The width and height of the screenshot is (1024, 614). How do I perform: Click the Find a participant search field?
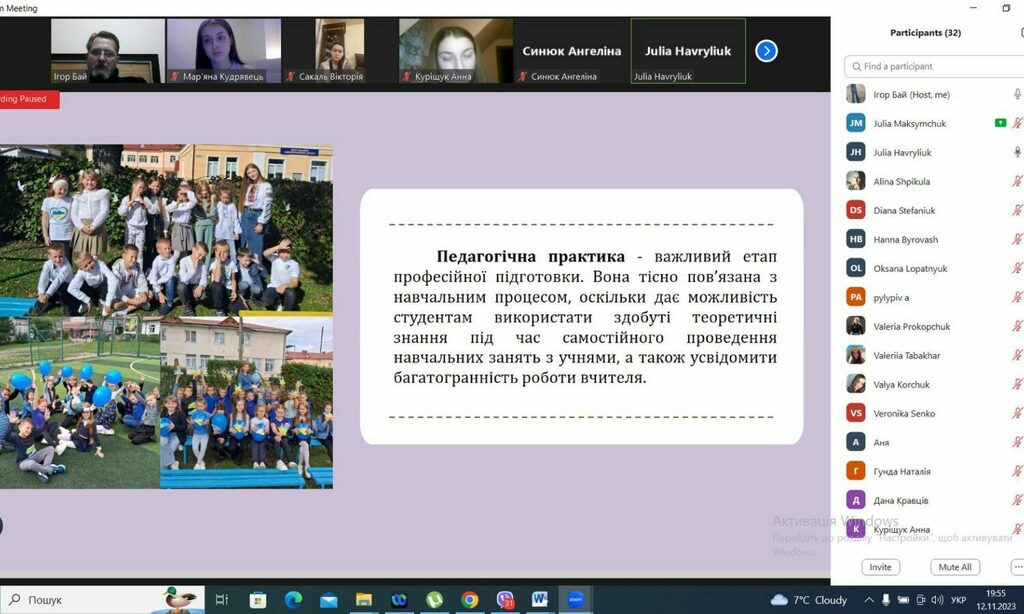(x=935, y=66)
